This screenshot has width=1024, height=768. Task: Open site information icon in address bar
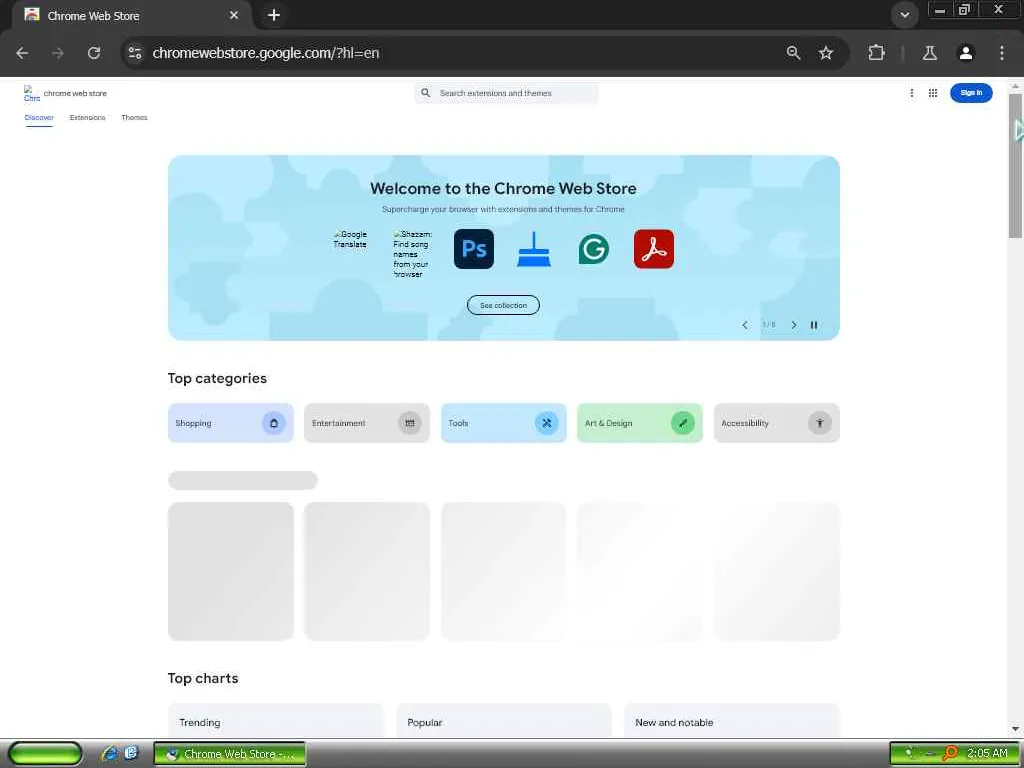point(135,53)
